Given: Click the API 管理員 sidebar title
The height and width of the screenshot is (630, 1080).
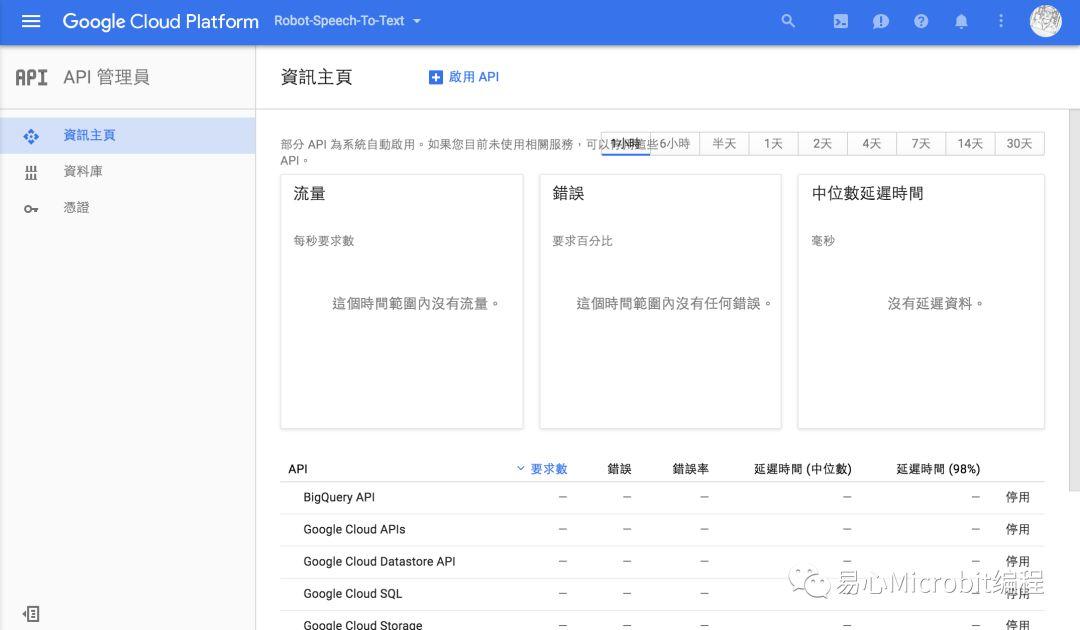Looking at the screenshot, I should point(107,77).
